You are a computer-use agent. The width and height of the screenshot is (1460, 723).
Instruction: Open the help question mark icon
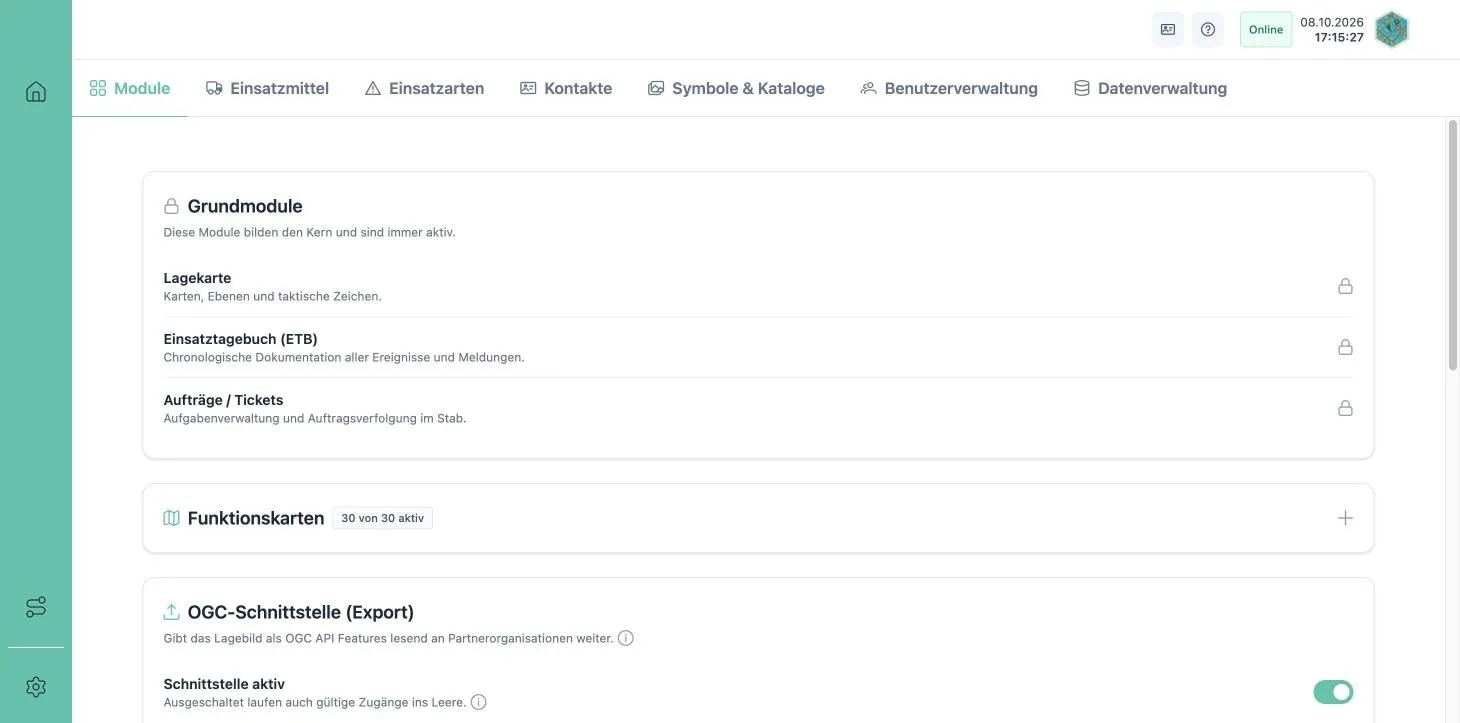[1208, 29]
